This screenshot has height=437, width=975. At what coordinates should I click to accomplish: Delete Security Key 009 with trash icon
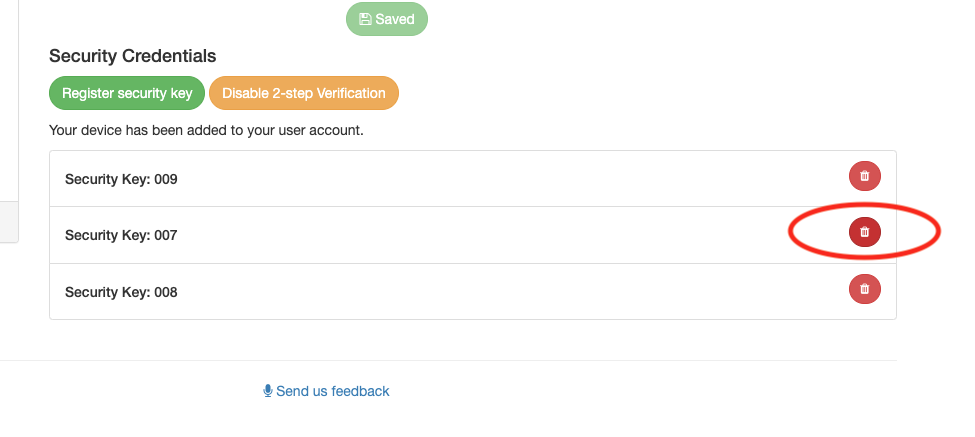coord(864,176)
